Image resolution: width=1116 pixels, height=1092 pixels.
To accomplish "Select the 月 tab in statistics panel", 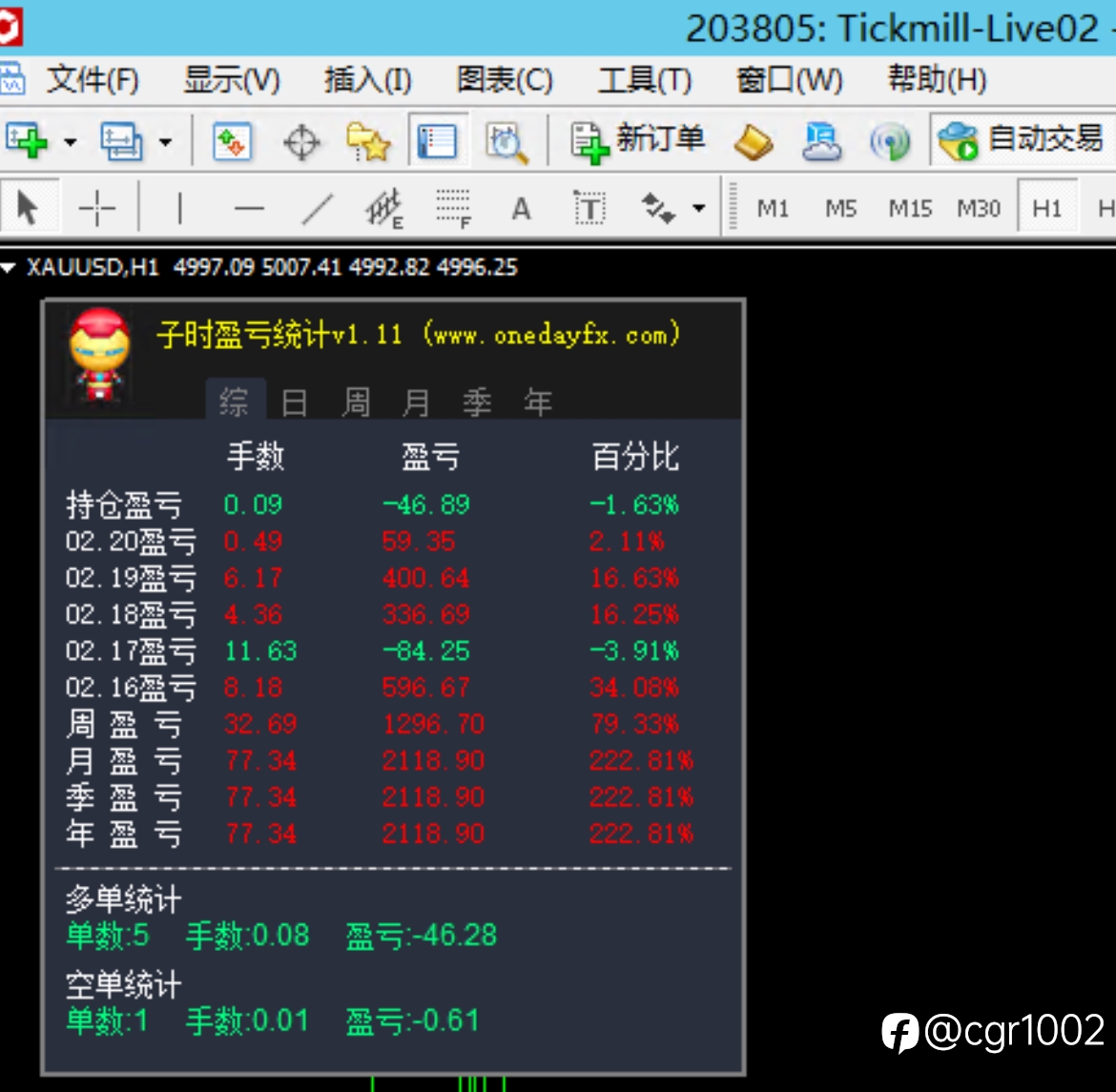I will coord(416,402).
